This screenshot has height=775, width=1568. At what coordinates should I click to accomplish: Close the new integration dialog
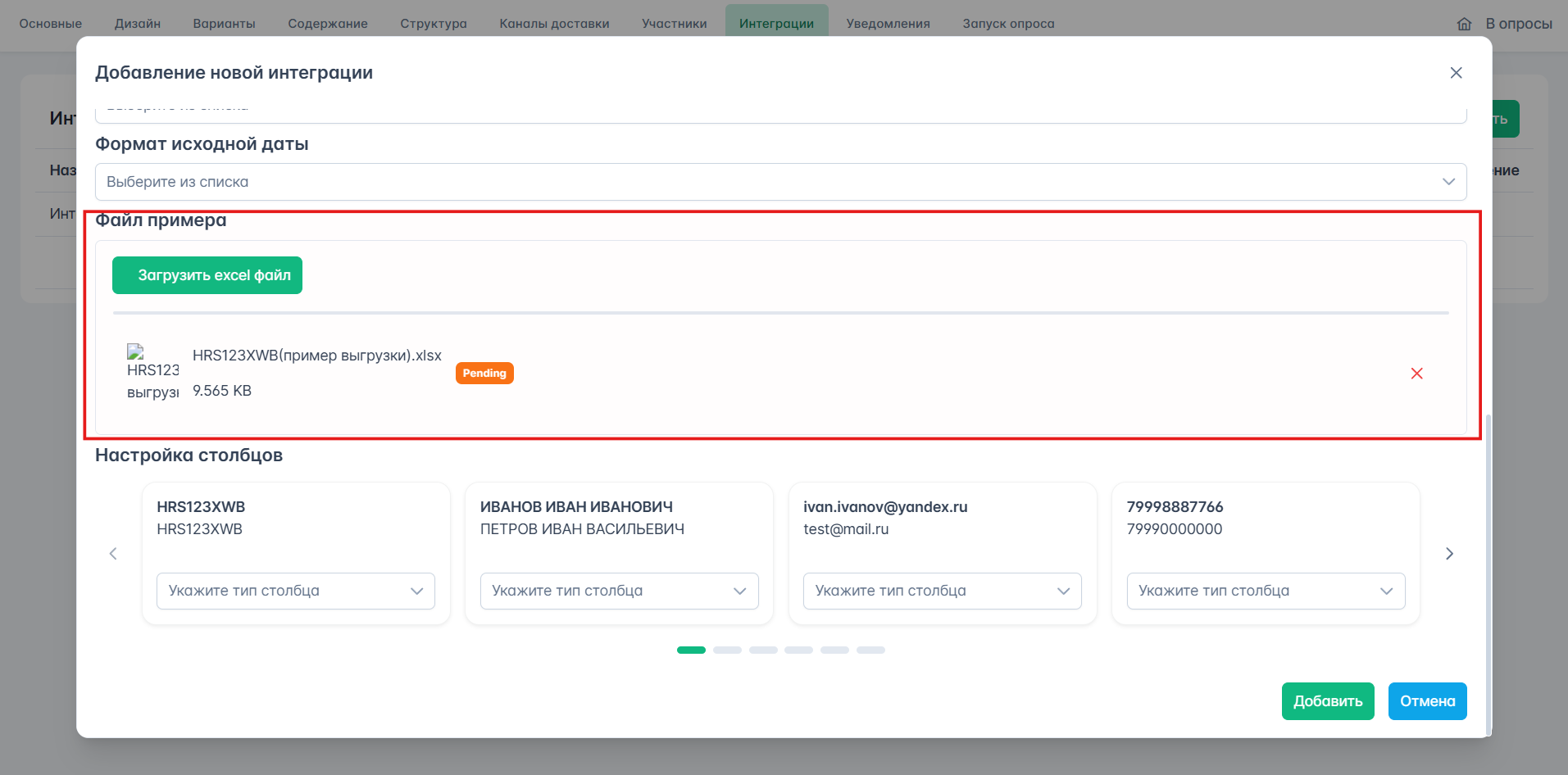tap(1456, 73)
